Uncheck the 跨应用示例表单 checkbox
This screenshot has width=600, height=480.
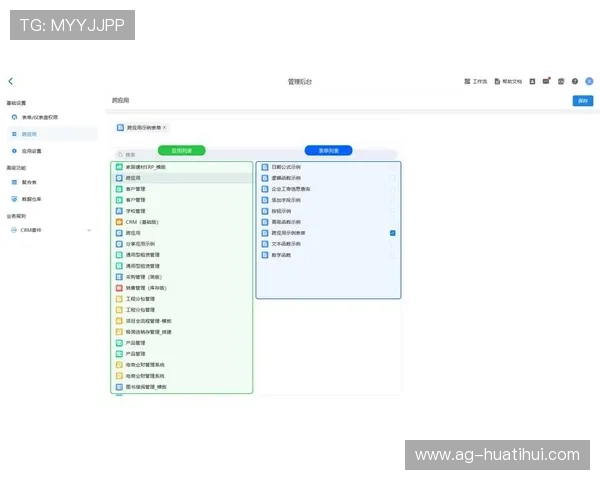[x=393, y=233]
